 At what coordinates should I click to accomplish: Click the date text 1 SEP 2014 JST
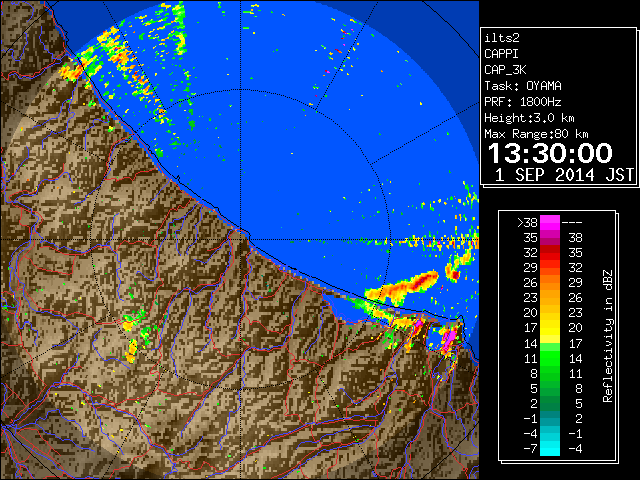564,175
